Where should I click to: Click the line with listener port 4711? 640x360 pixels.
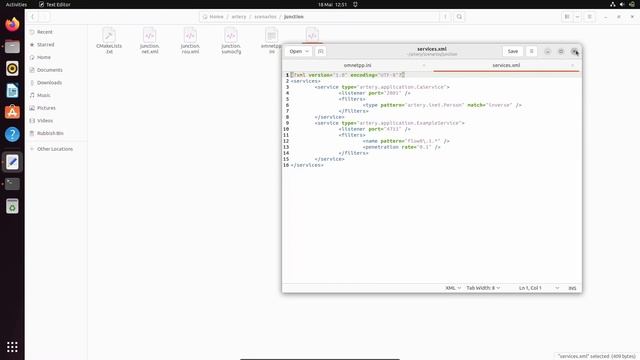tap(374, 129)
